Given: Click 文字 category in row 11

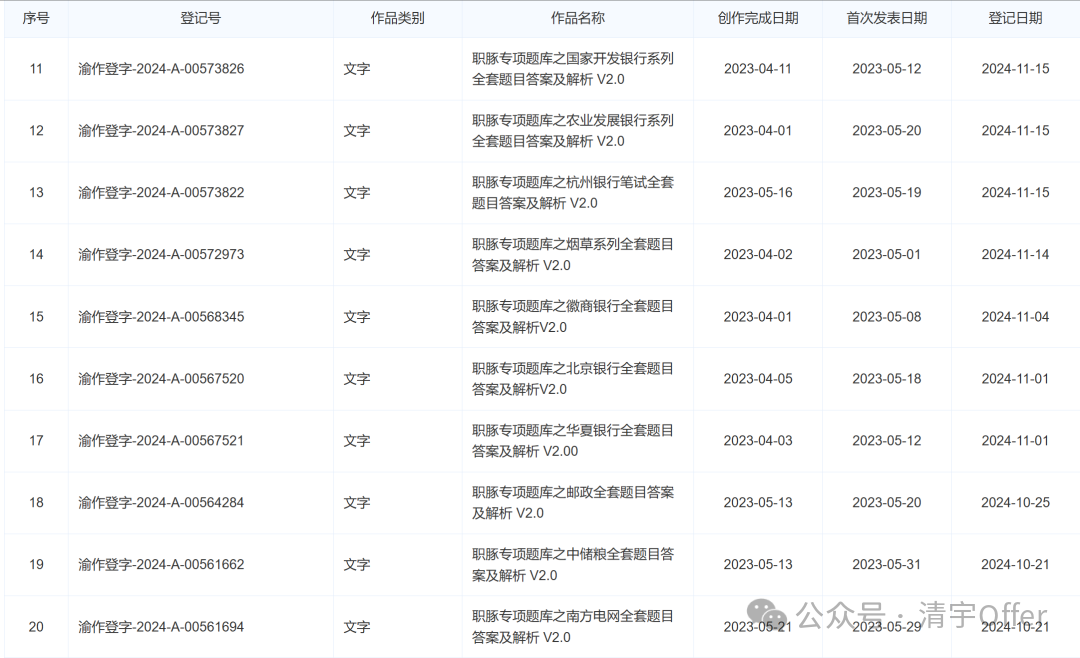Looking at the screenshot, I should pyautogui.click(x=357, y=69).
